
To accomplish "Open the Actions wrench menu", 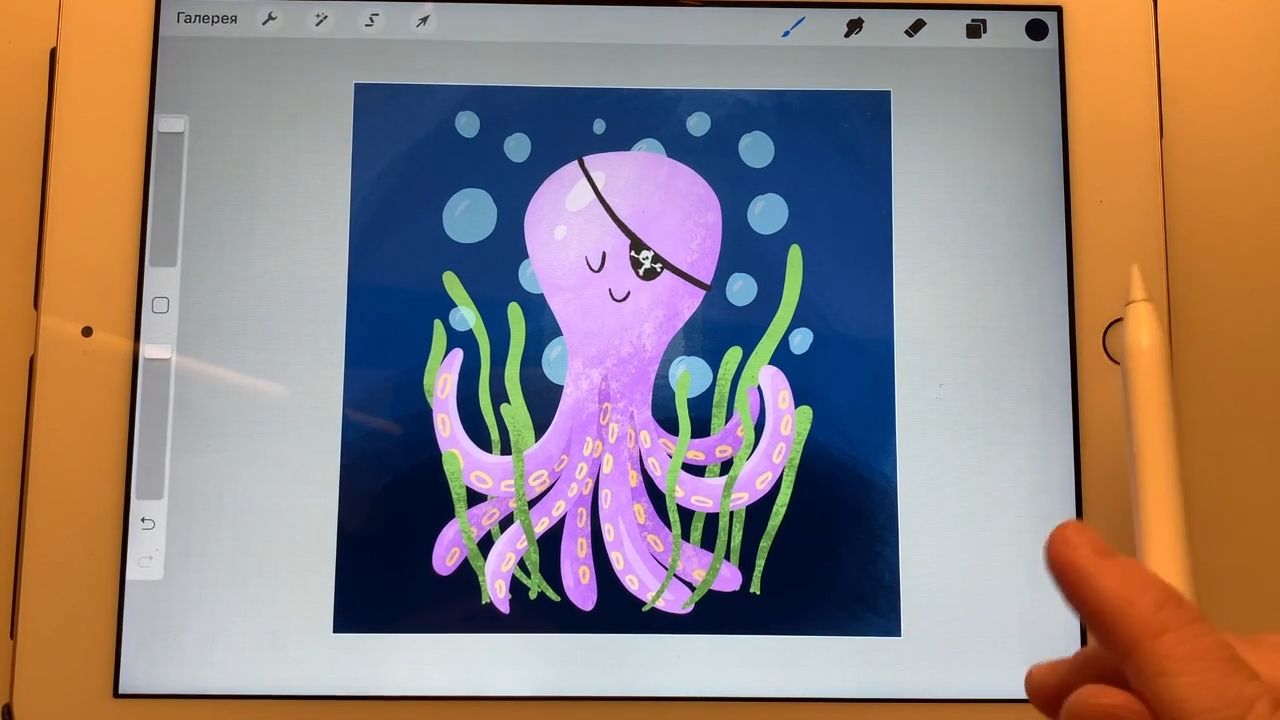I will [269, 20].
